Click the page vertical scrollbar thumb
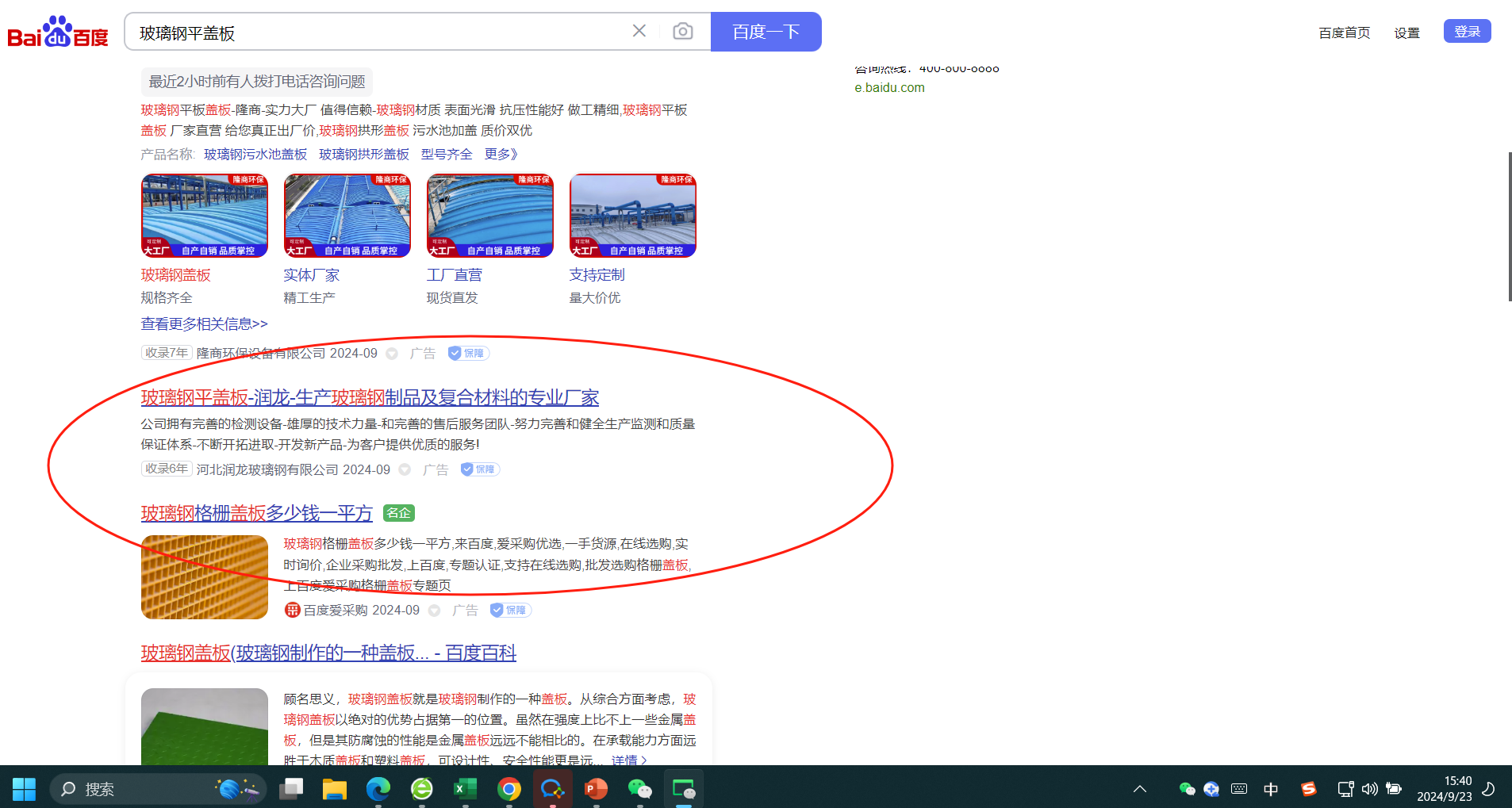Image resolution: width=1512 pixels, height=808 pixels. tap(1509, 227)
